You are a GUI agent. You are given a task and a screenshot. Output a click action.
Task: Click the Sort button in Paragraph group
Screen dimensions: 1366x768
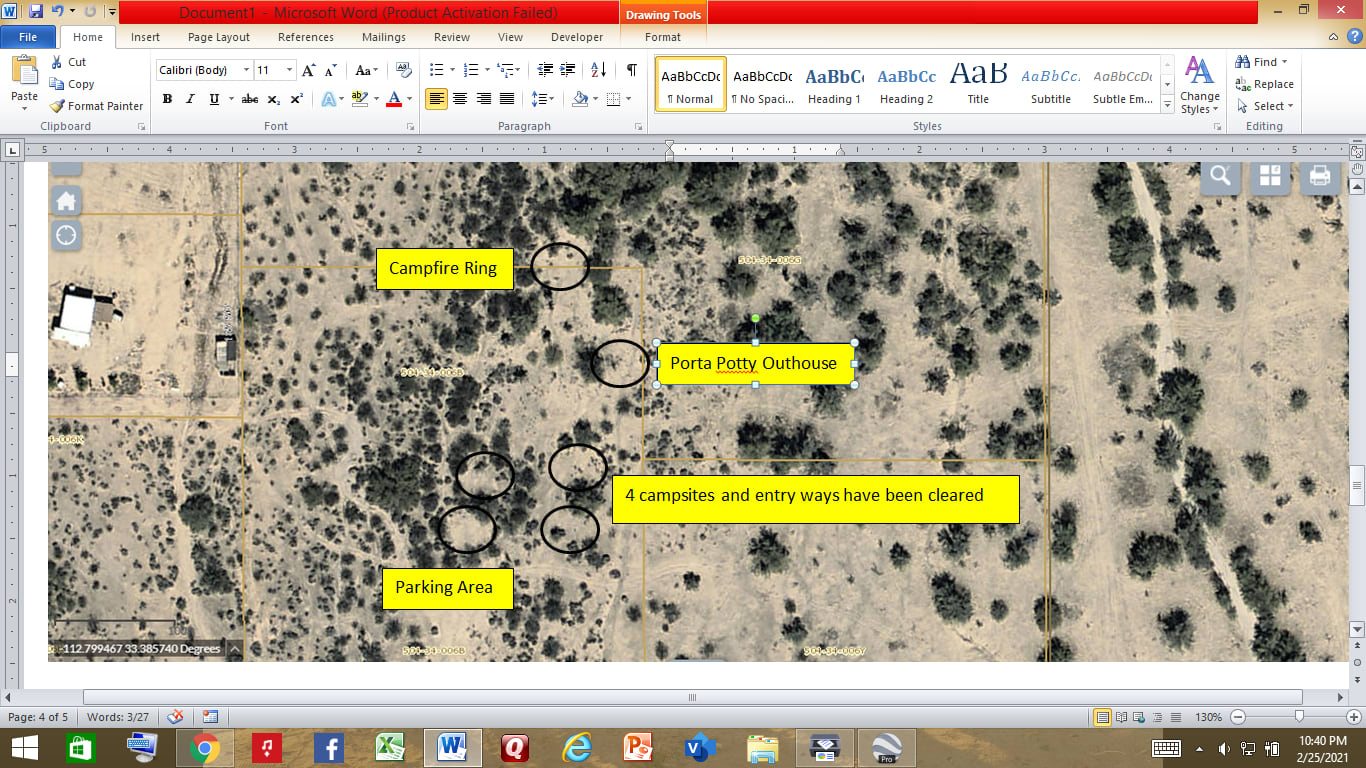pyautogui.click(x=598, y=70)
